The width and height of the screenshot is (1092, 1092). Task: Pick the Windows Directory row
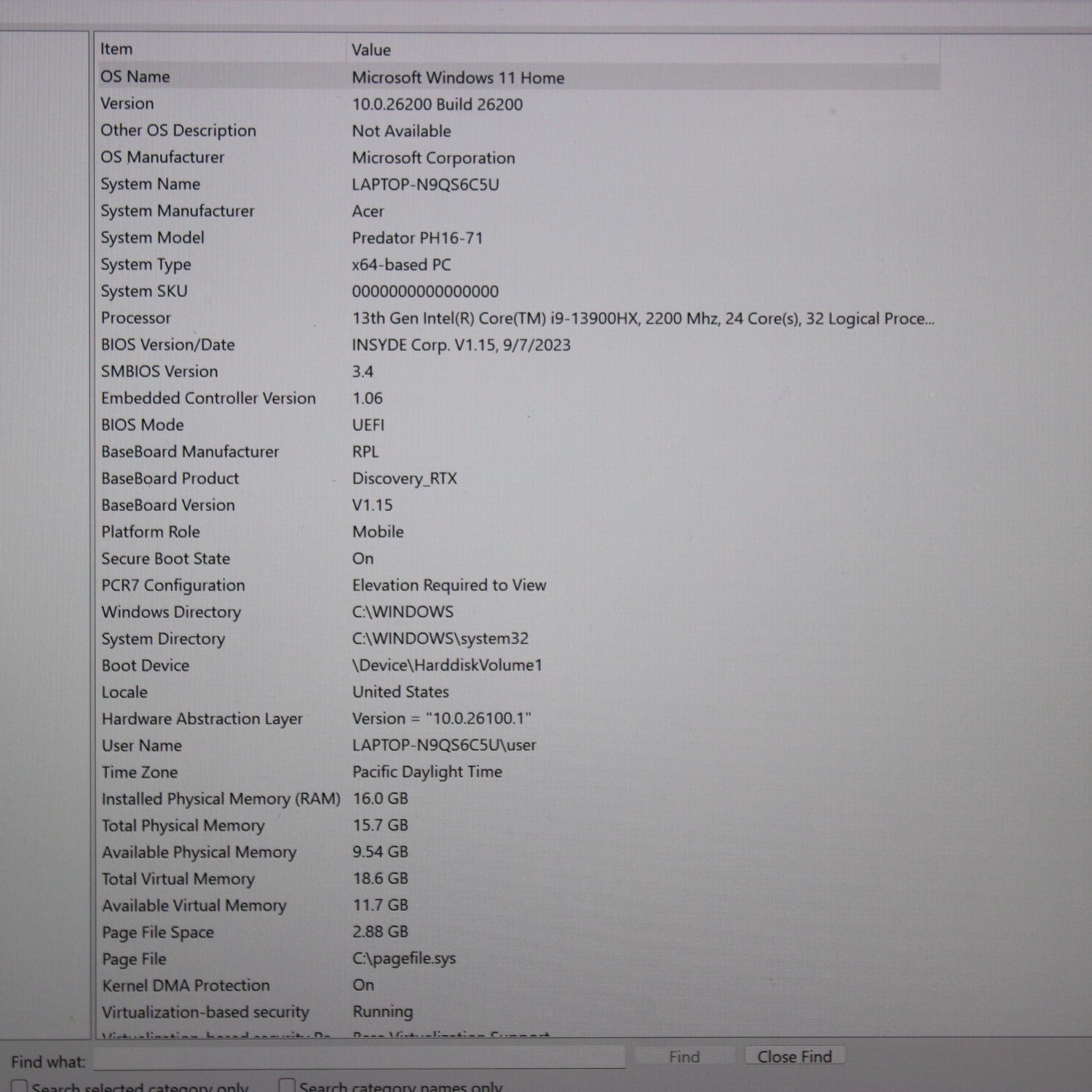click(x=171, y=612)
